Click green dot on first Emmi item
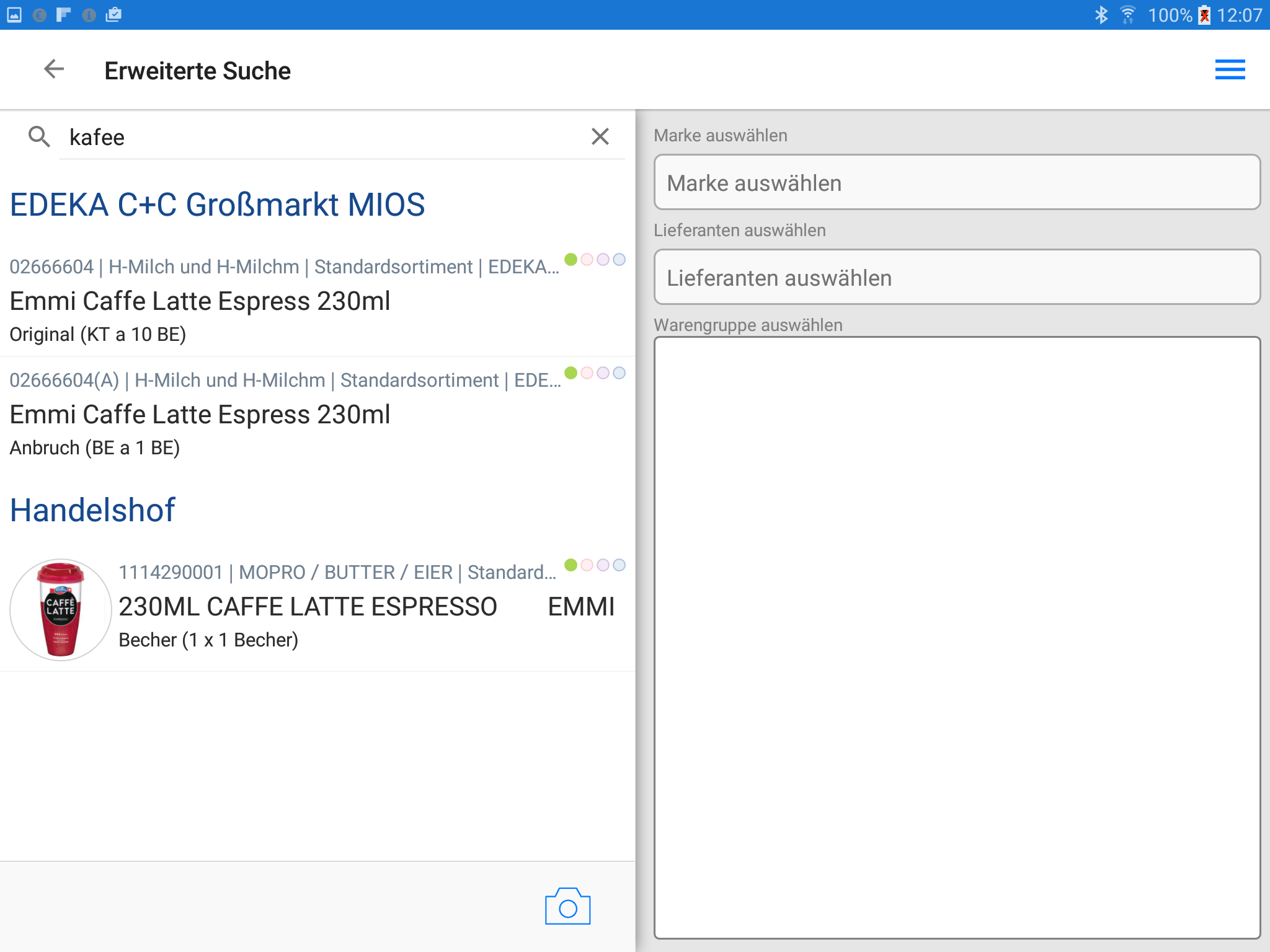Viewport: 1270px width, 952px height. pos(571,259)
